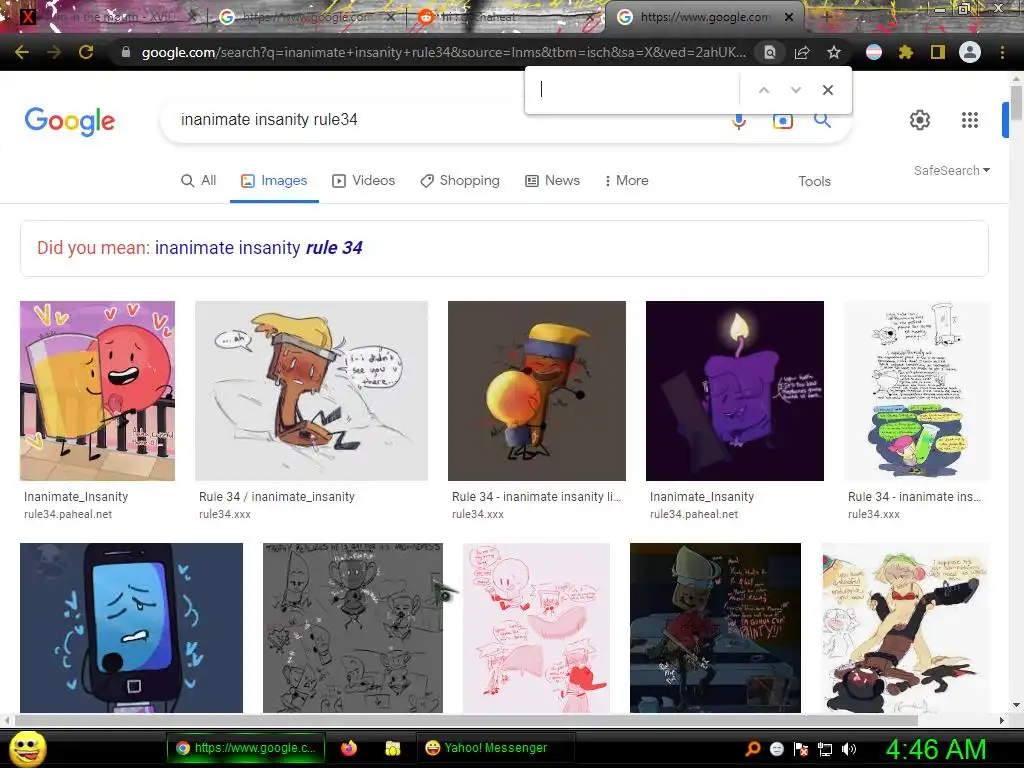Switch to the Videos tab

(364, 181)
